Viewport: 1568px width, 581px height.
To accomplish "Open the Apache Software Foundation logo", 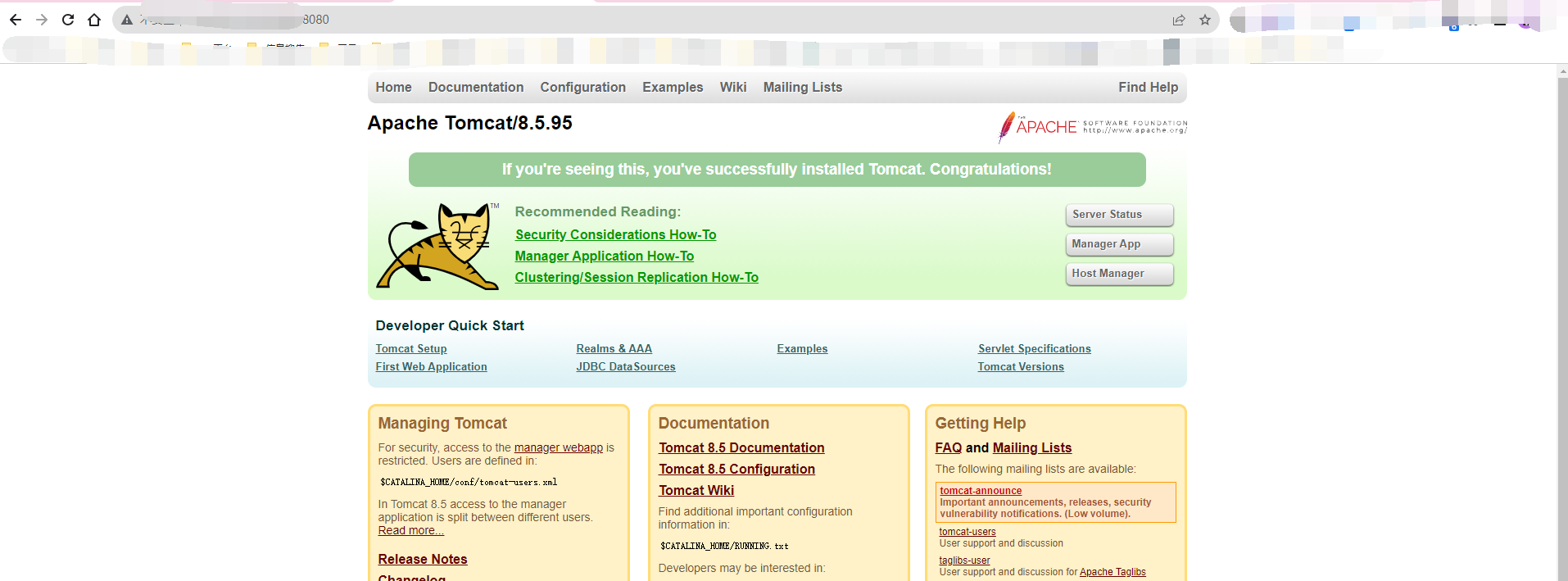I will point(1092,127).
